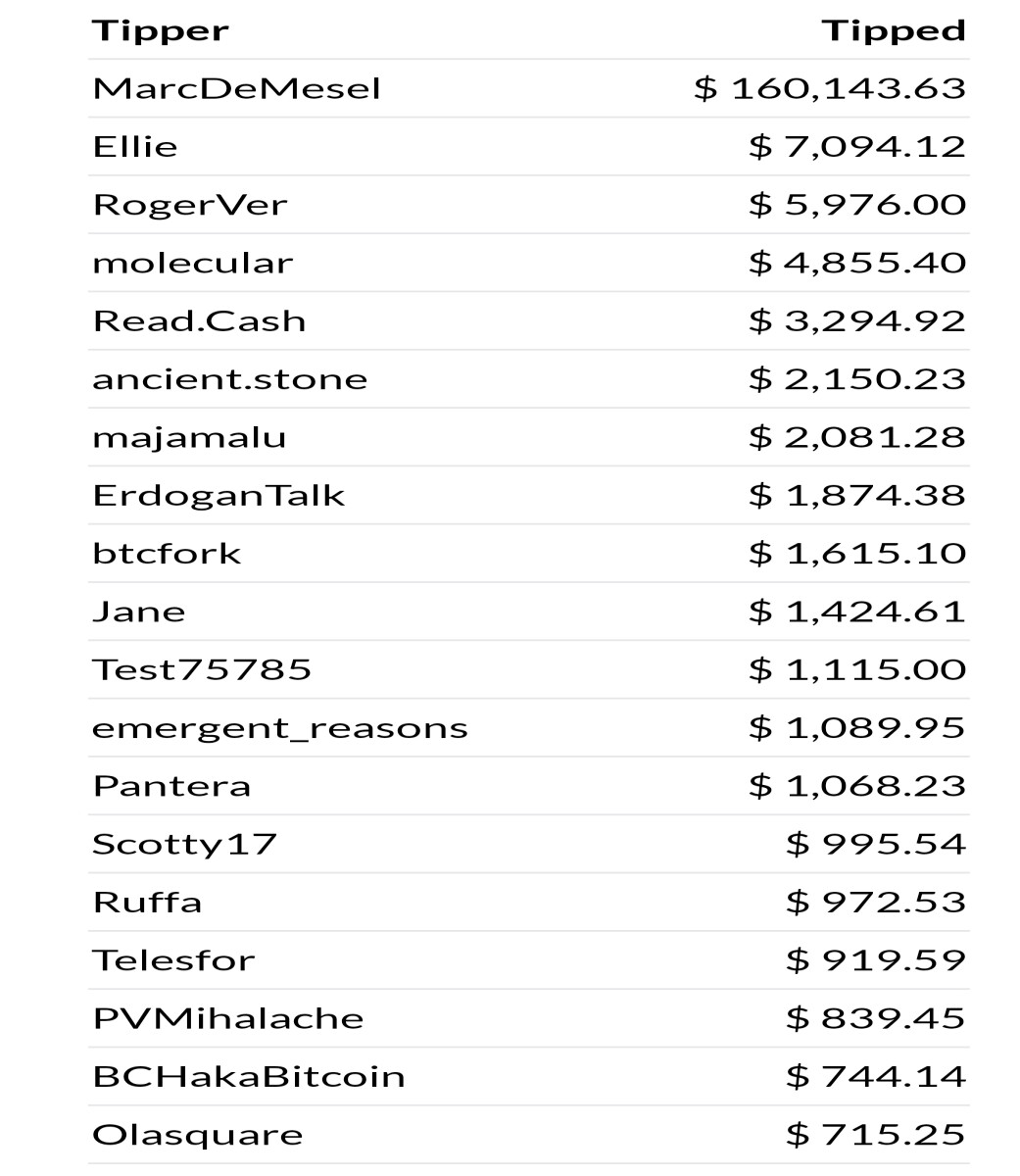Select Jane in the tipper list

(139, 612)
